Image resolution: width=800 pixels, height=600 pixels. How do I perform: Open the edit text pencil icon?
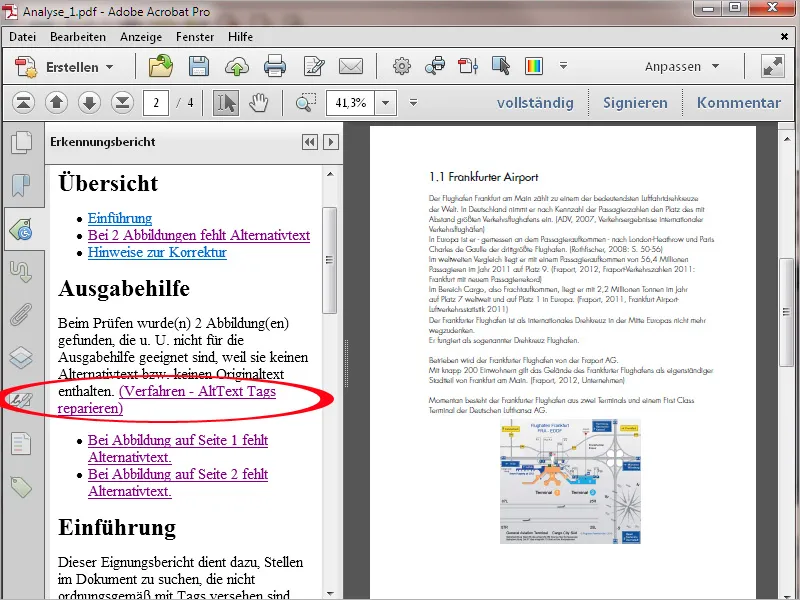click(313, 67)
